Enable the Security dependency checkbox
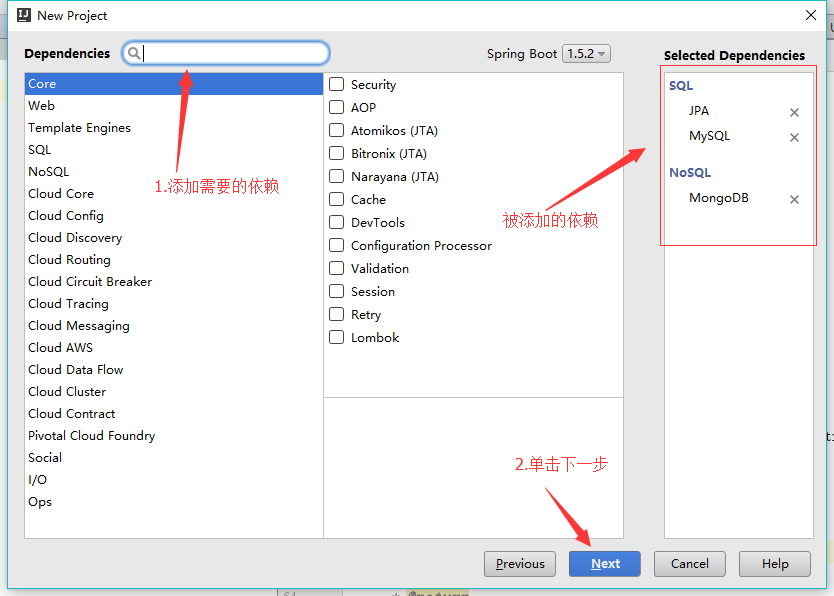The image size is (834, 596). [x=336, y=84]
